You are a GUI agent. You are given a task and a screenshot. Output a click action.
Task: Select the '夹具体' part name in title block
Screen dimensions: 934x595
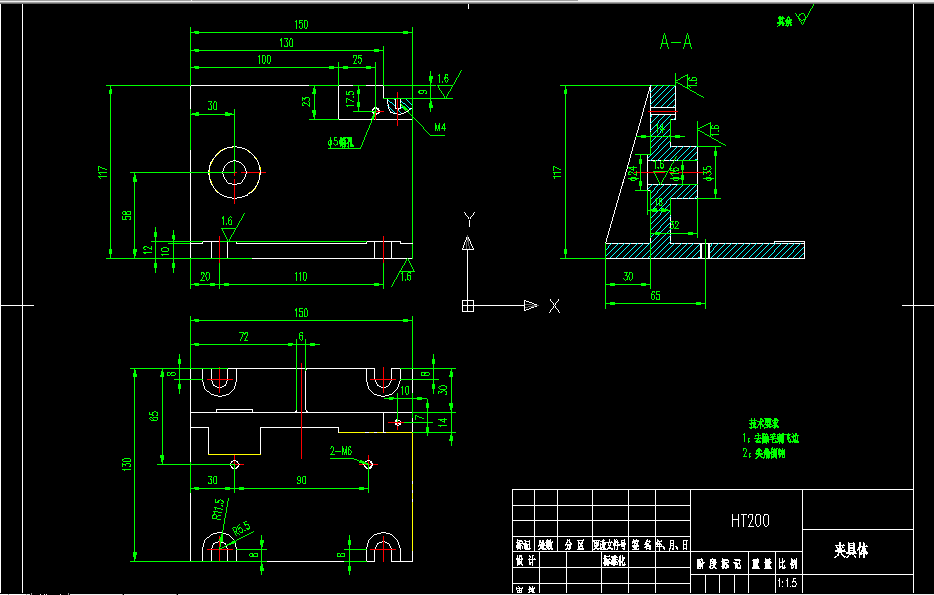[x=851, y=551]
